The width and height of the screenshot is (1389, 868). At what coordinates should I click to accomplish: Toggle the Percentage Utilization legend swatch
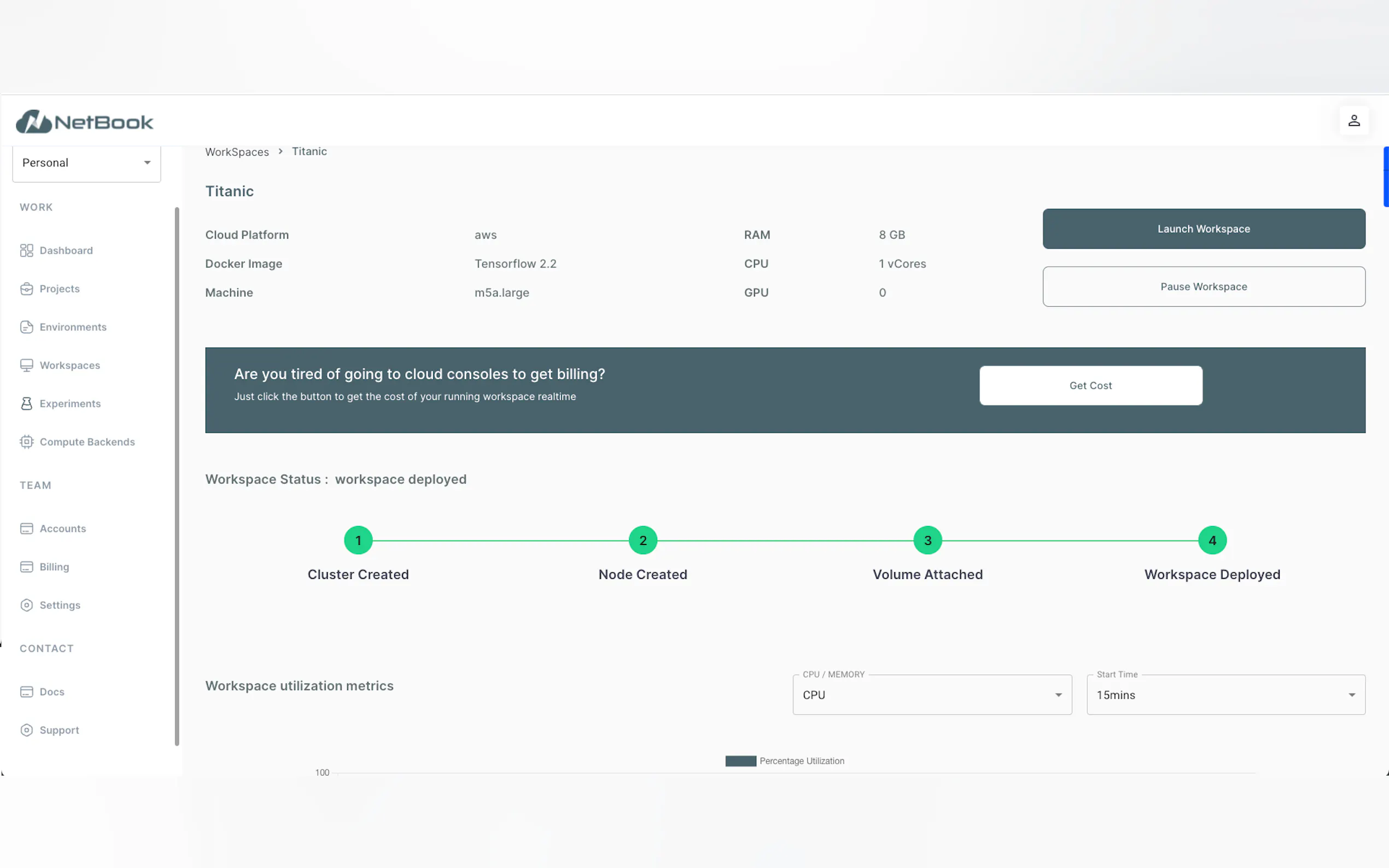(740, 761)
